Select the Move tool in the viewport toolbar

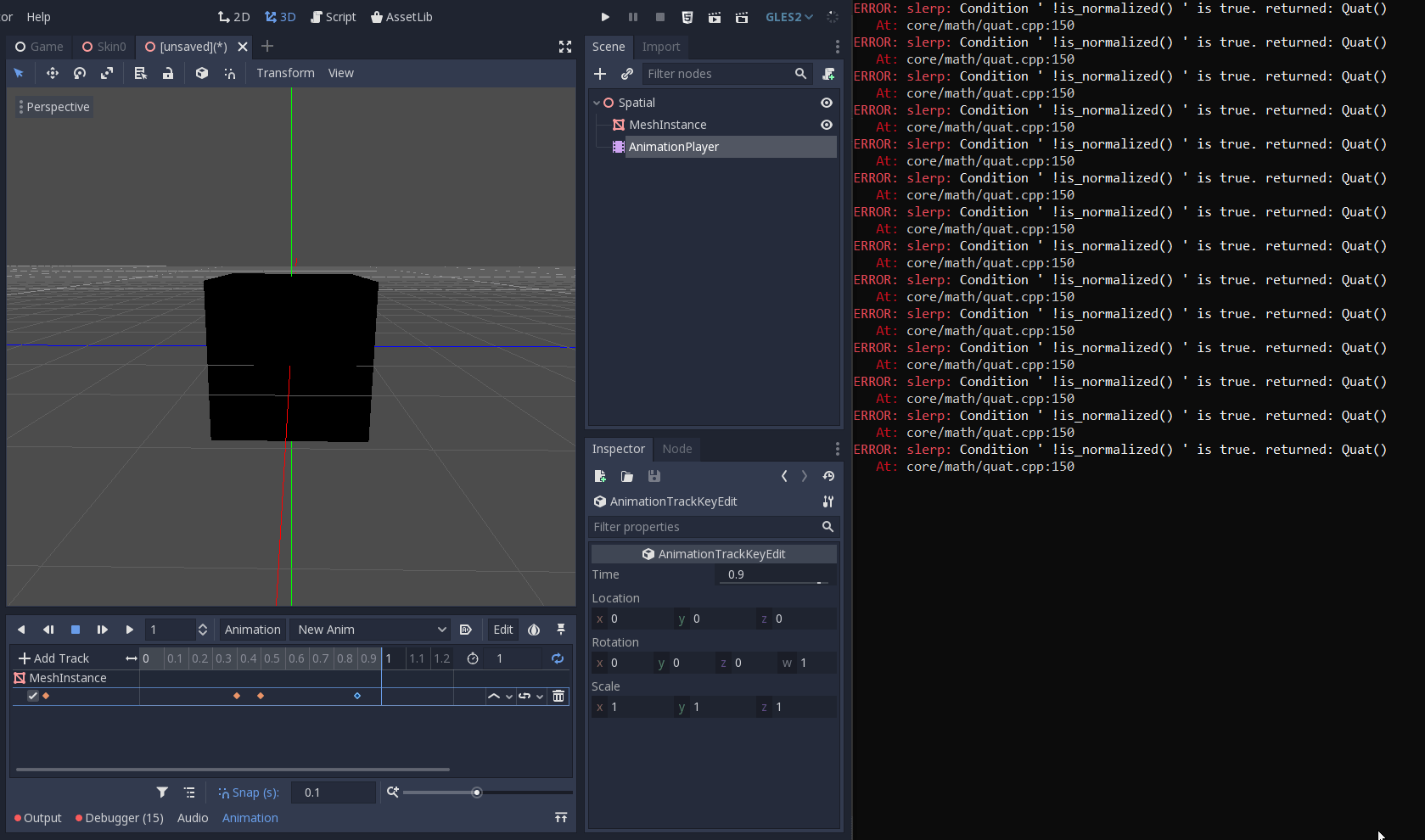click(x=52, y=73)
